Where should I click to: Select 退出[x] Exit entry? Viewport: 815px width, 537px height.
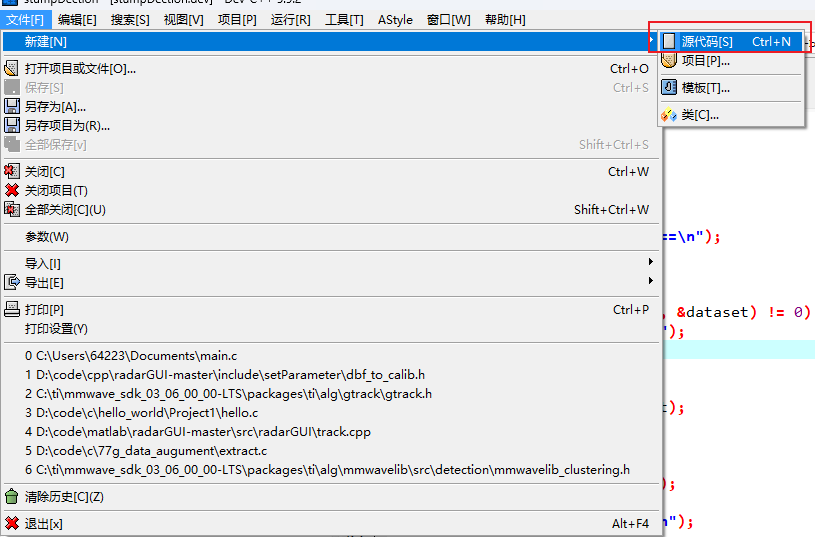tap(331, 523)
